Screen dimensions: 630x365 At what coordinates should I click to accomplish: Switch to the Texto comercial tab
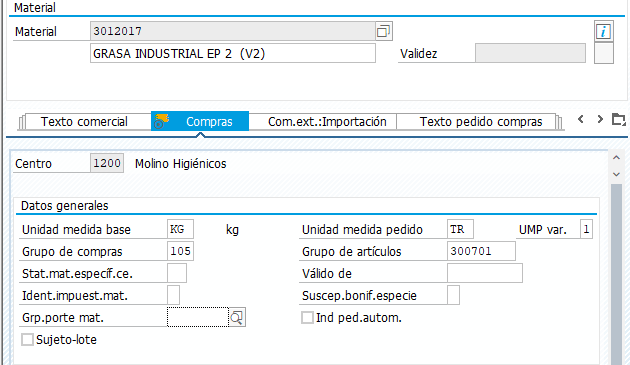coord(84,122)
